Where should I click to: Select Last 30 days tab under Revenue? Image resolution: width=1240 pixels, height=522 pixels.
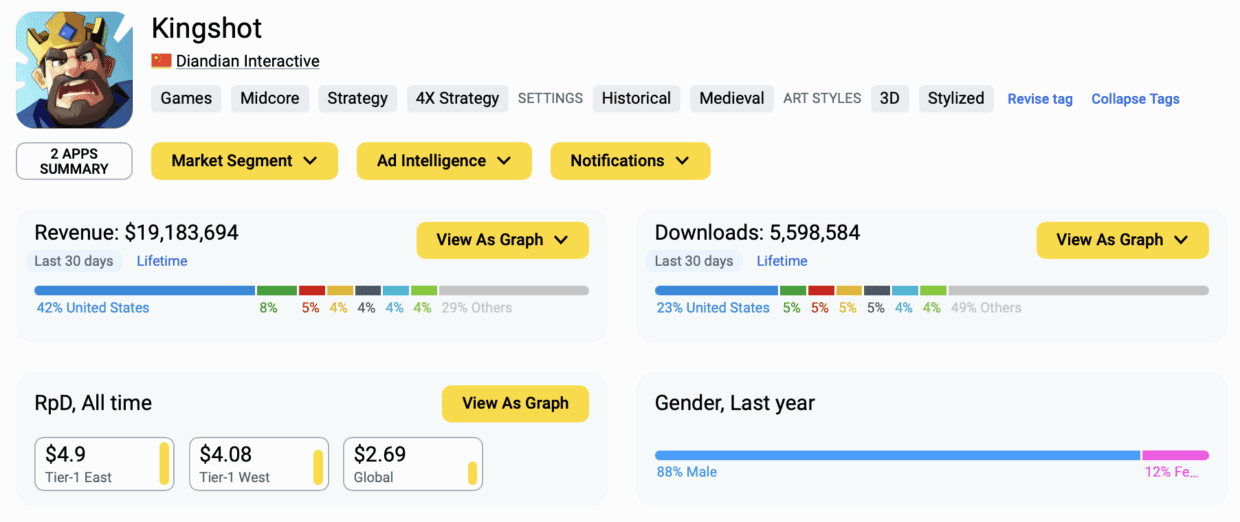pos(75,261)
